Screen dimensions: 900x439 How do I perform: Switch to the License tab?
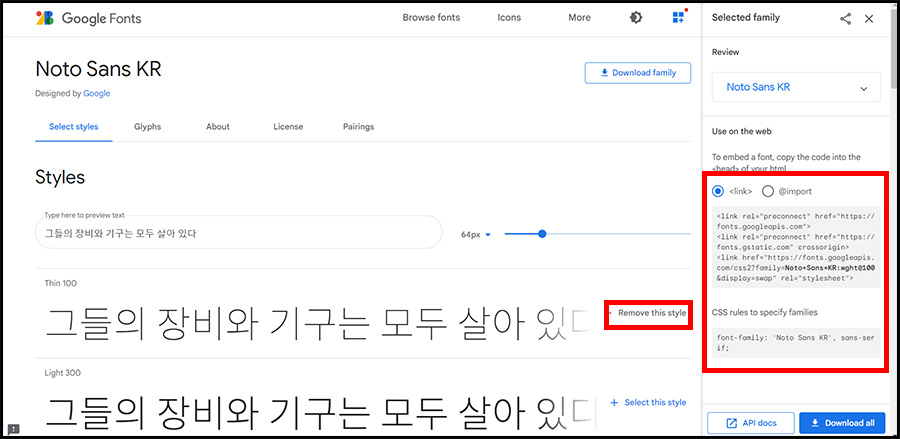[288, 126]
